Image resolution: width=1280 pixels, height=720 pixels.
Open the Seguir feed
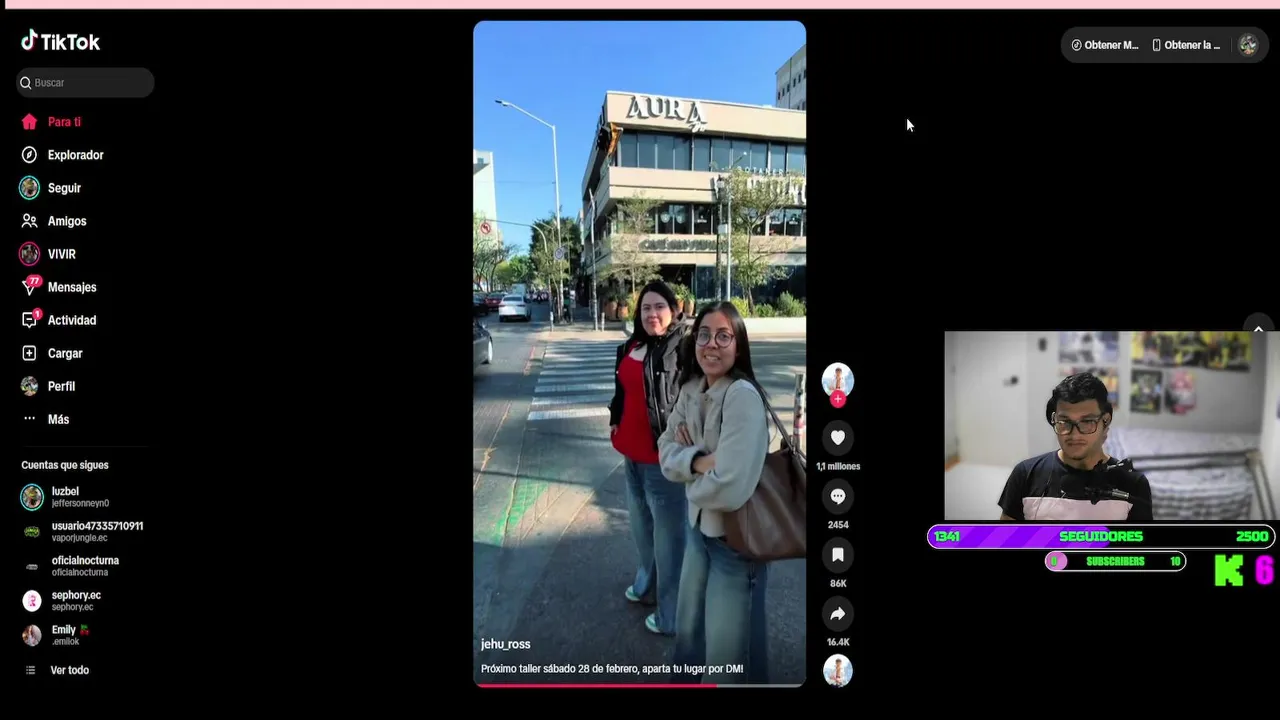tap(64, 188)
